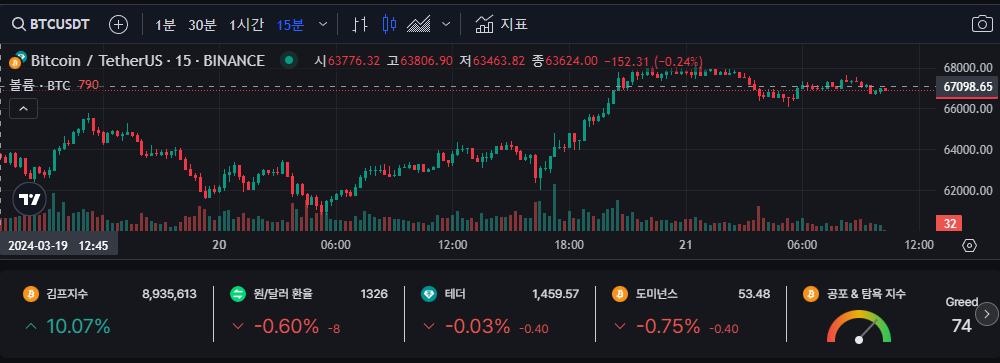The image size is (1000, 363).
Task: Expand the chart style dropdown chevron
Action: pyautogui.click(x=446, y=25)
